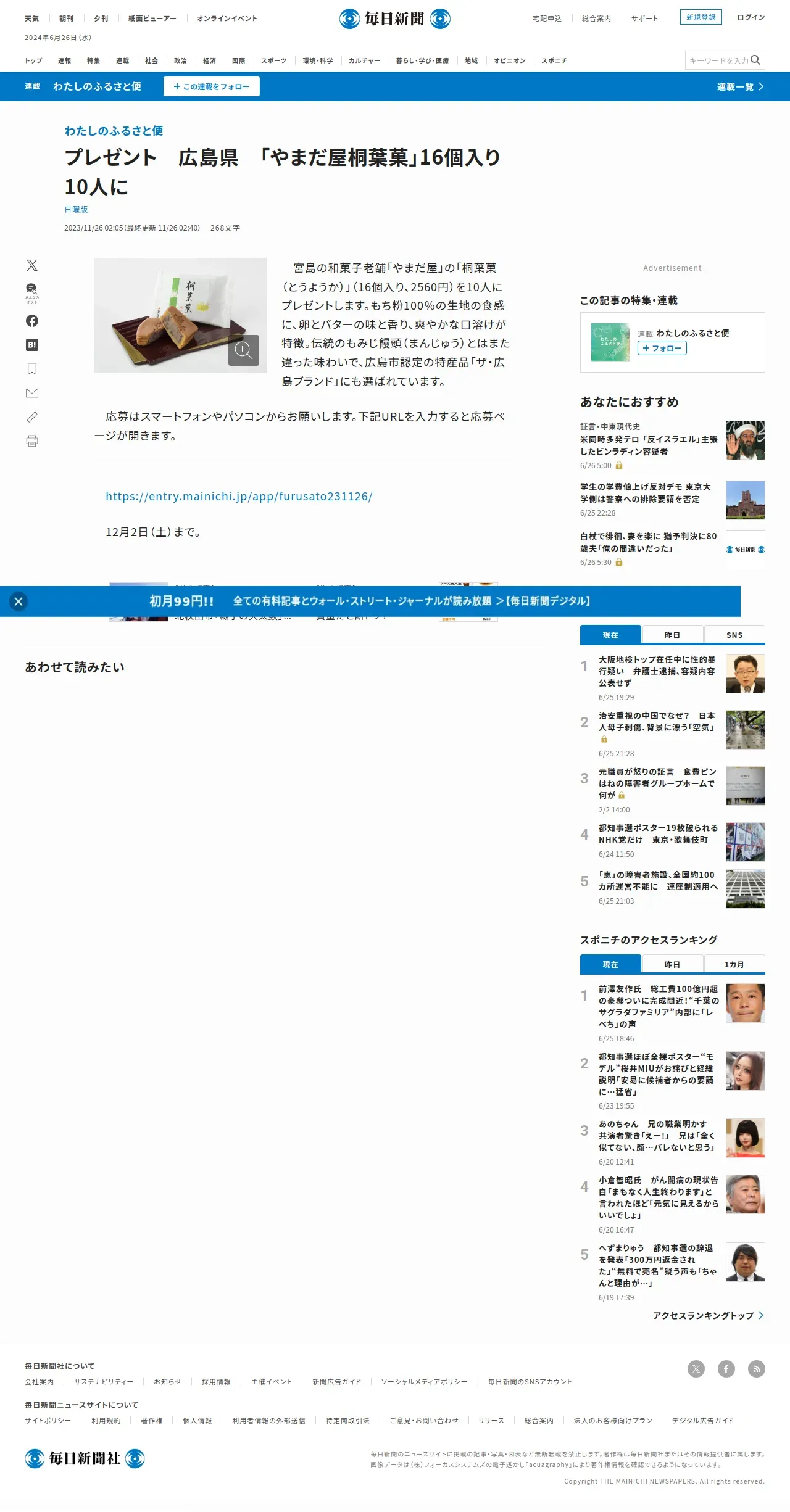The width and height of the screenshot is (790, 1512).
Task: Select カルチャー in navigation menu
Action: [364, 60]
